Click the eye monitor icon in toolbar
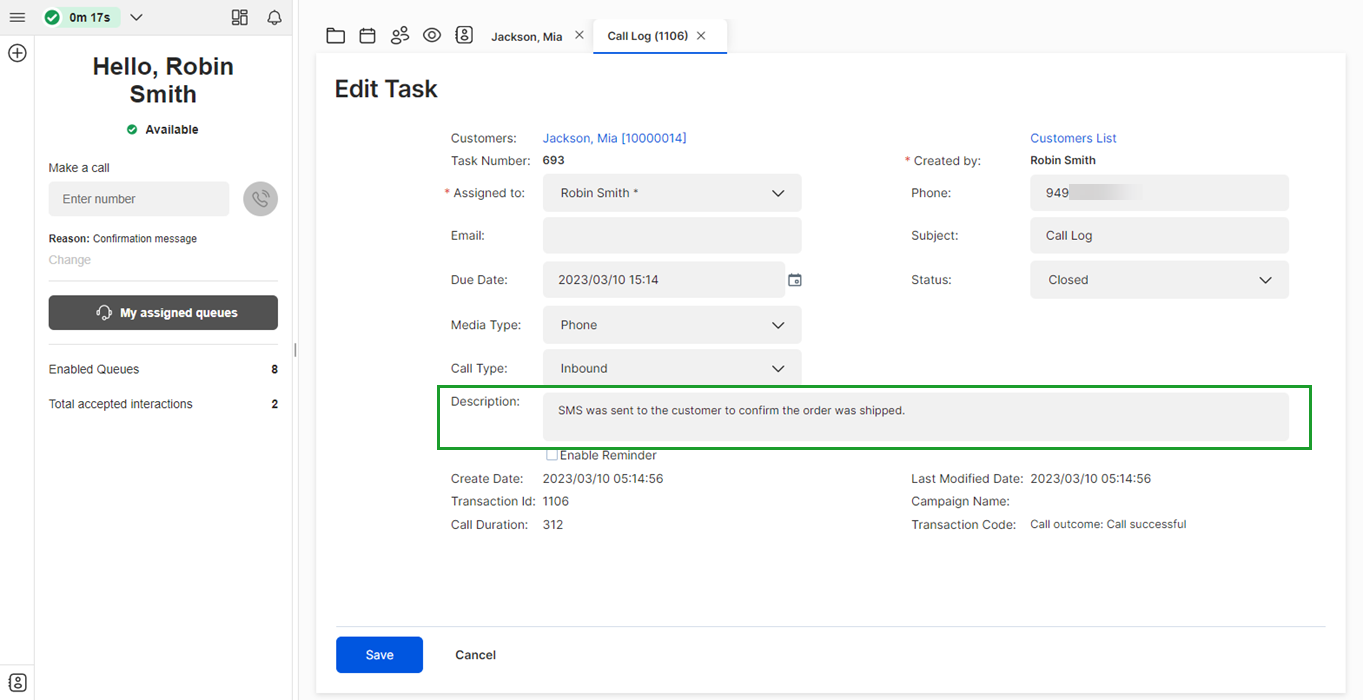Image resolution: width=1363 pixels, height=700 pixels. tap(432, 35)
